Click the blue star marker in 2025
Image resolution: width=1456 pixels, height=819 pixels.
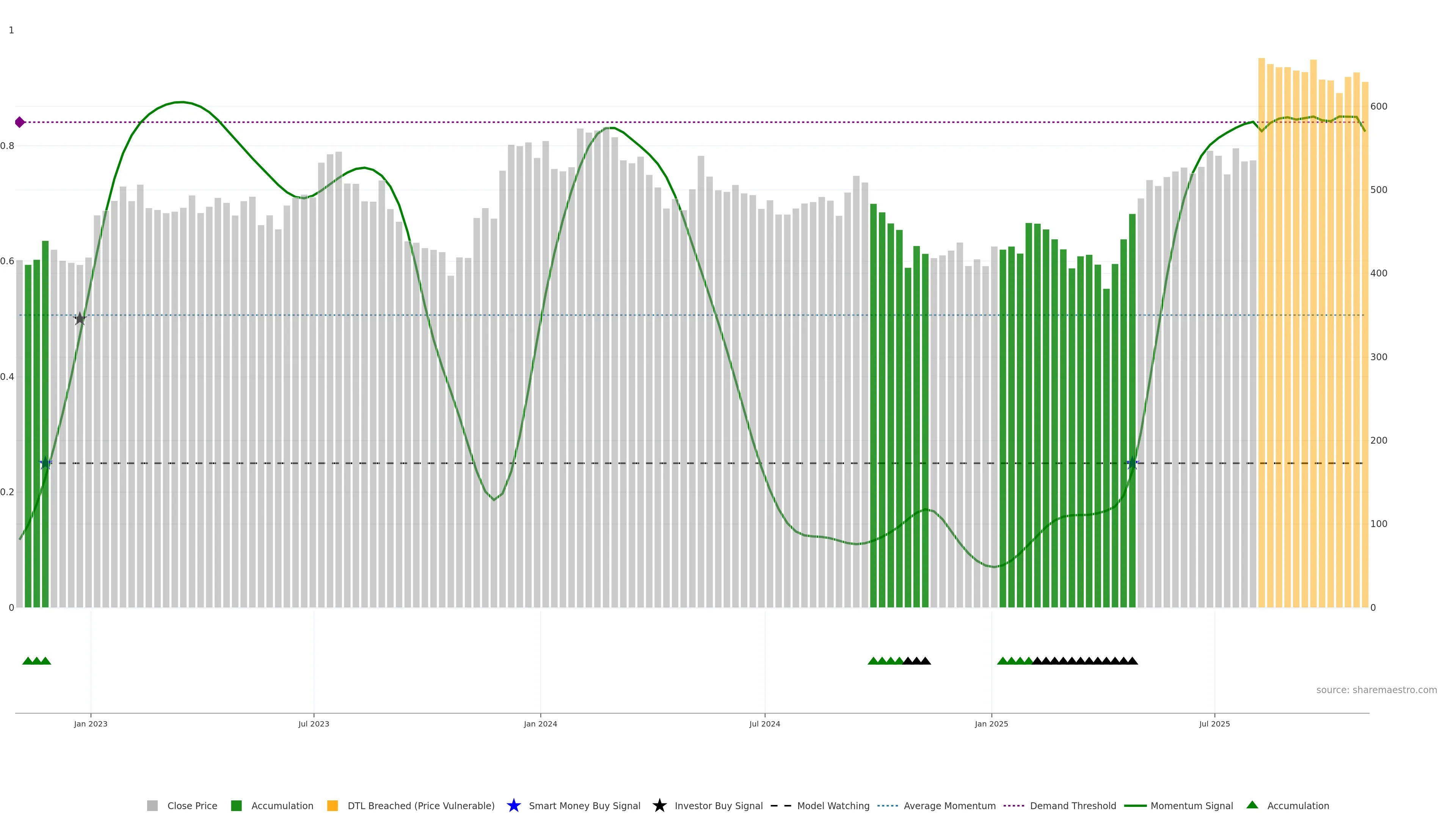pos(1132,463)
